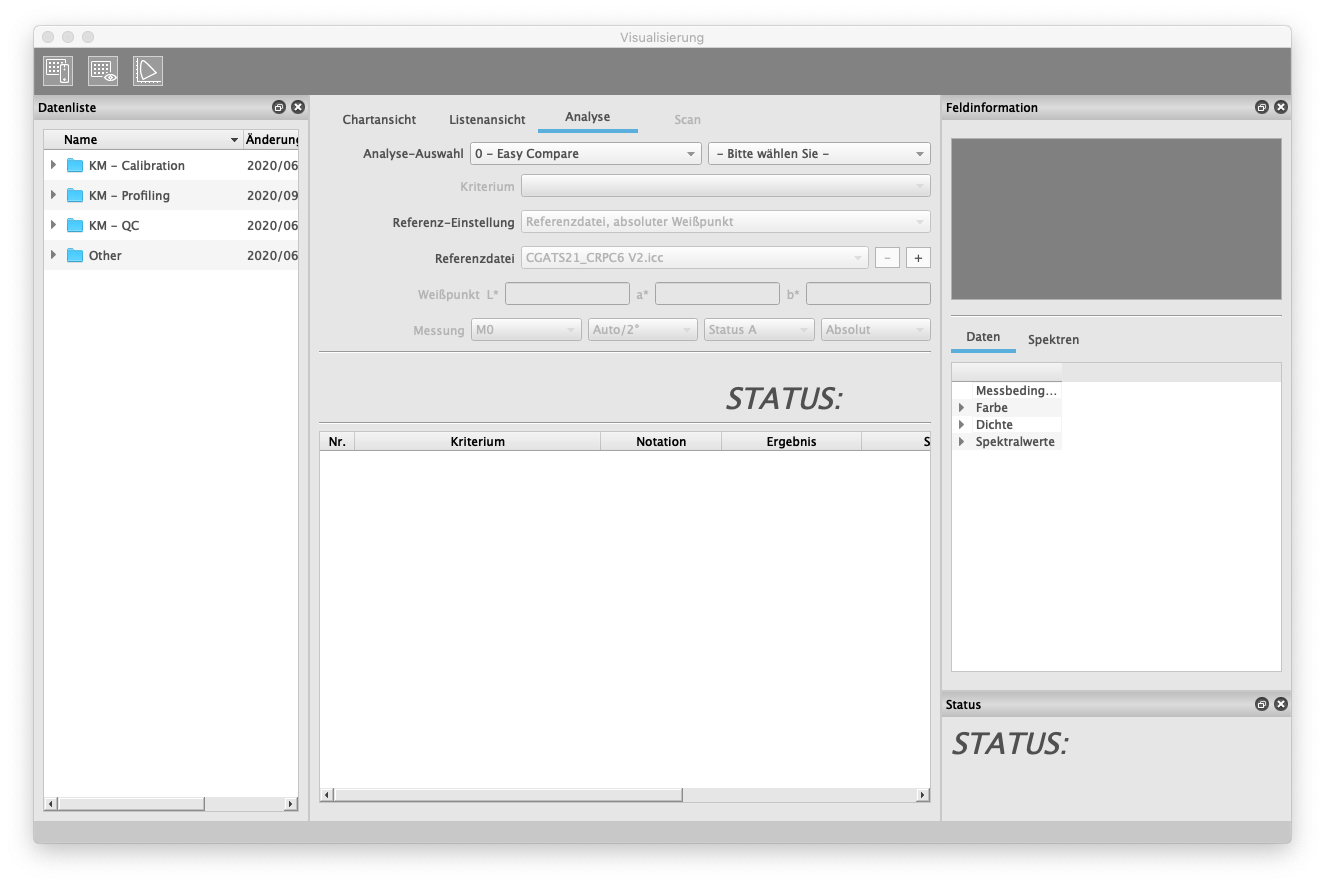Click the KM – Profiling folder icon
This screenshot has width=1325, height=885.
coord(75,195)
